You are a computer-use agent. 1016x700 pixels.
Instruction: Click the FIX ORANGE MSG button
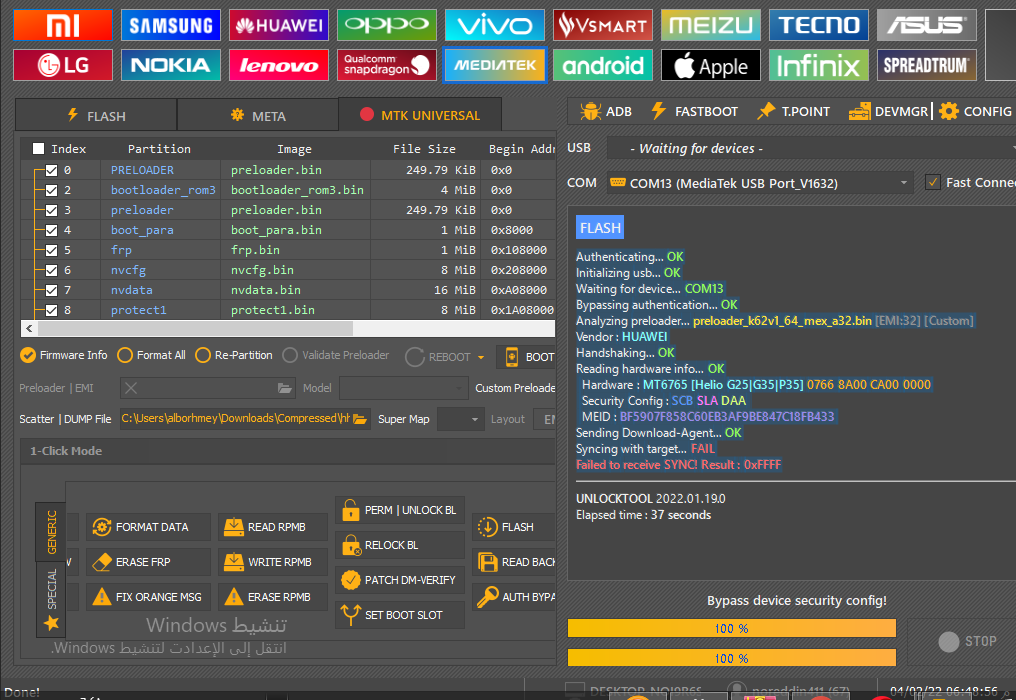(148, 597)
